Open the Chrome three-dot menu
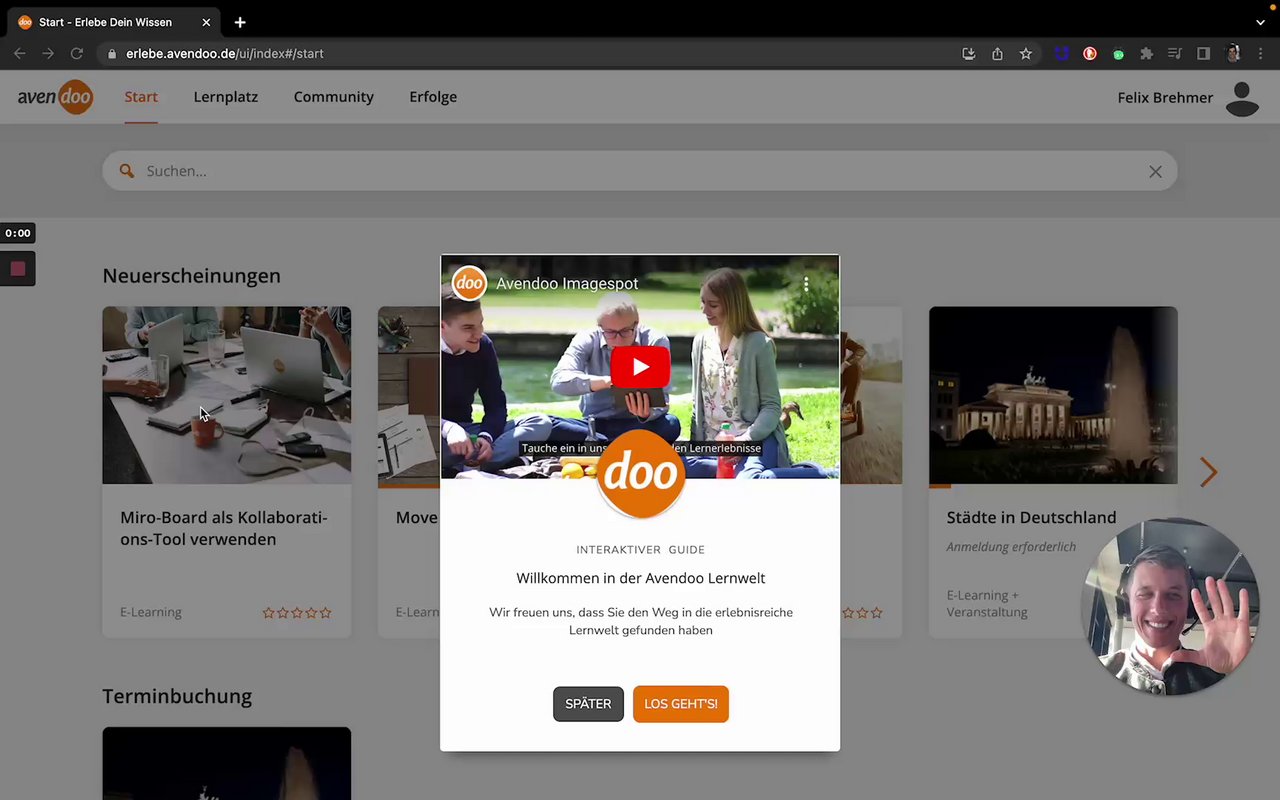Screen dimensions: 1280x800 pyautogui.click(x=1260, y=54)
